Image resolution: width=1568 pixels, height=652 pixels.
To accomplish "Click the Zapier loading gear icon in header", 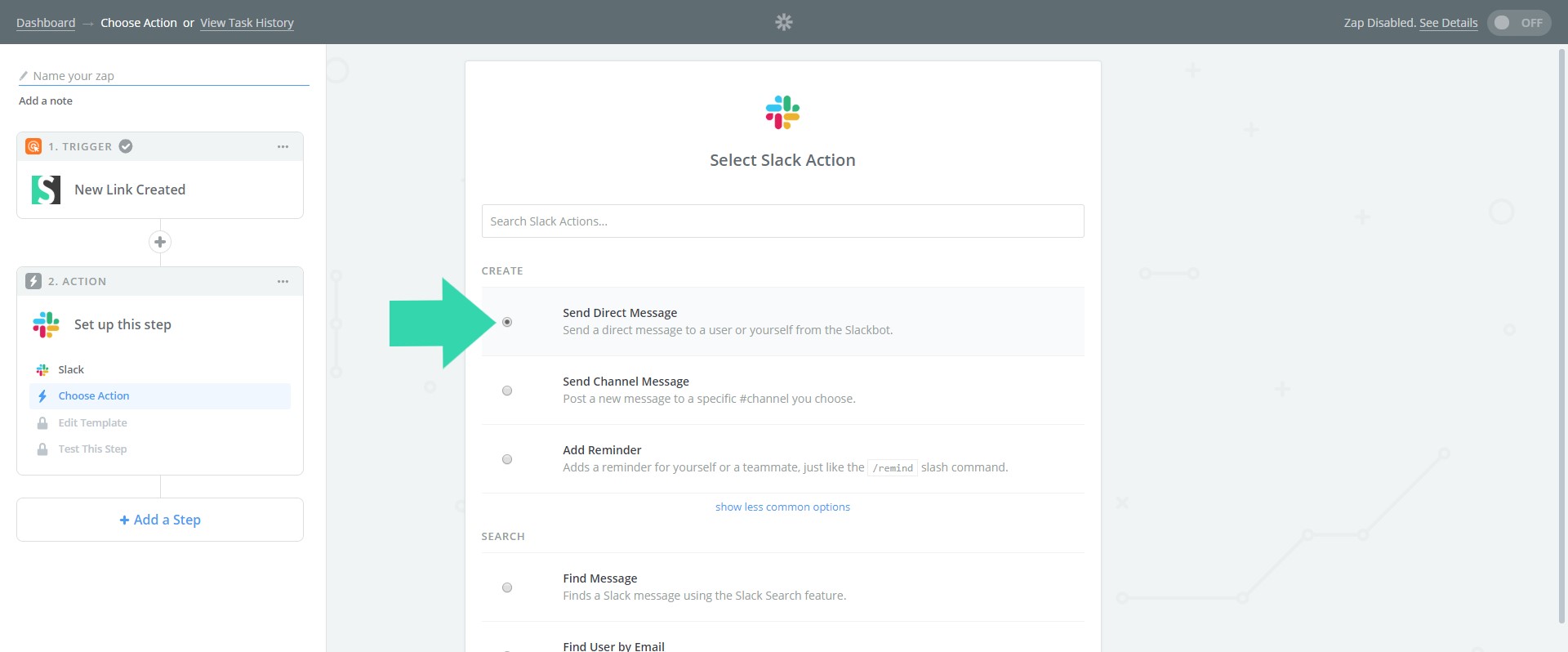I will tap(783, 22).
